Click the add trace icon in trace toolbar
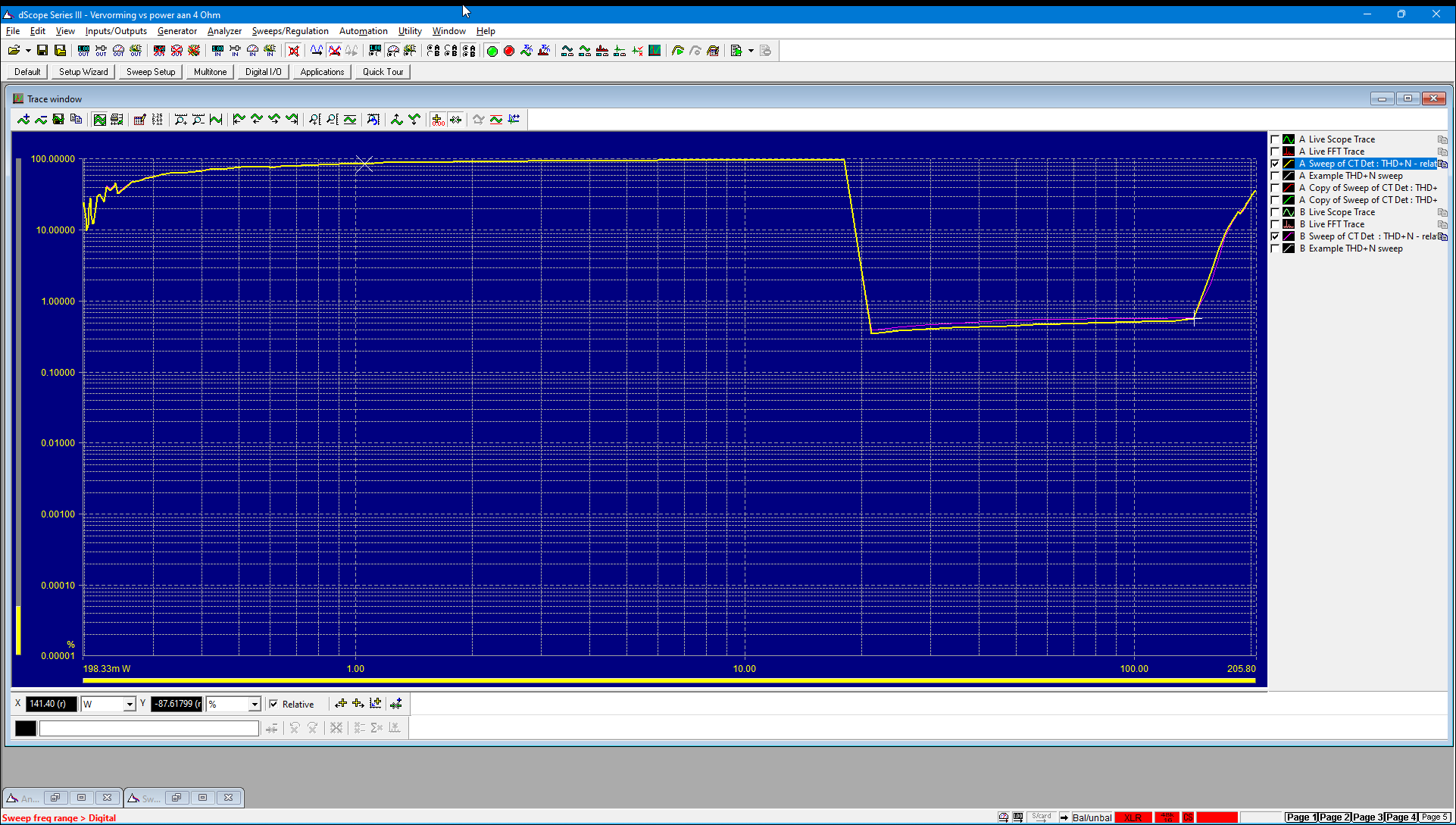Image resolution: width=1456 pixels, height=825 pixels. pyautogui.click(x=23, y=120)
